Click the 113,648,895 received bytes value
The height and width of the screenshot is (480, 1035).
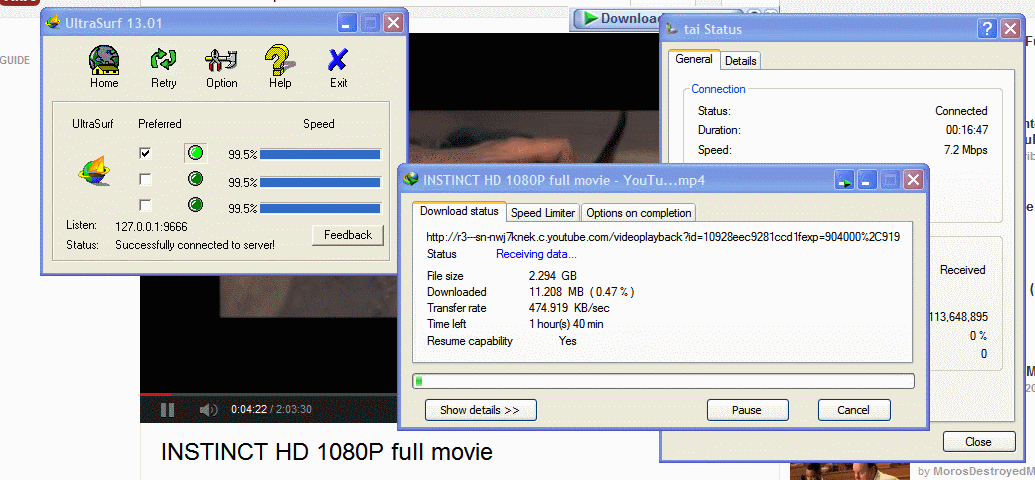pyautogui.click(x=958, y=317)
